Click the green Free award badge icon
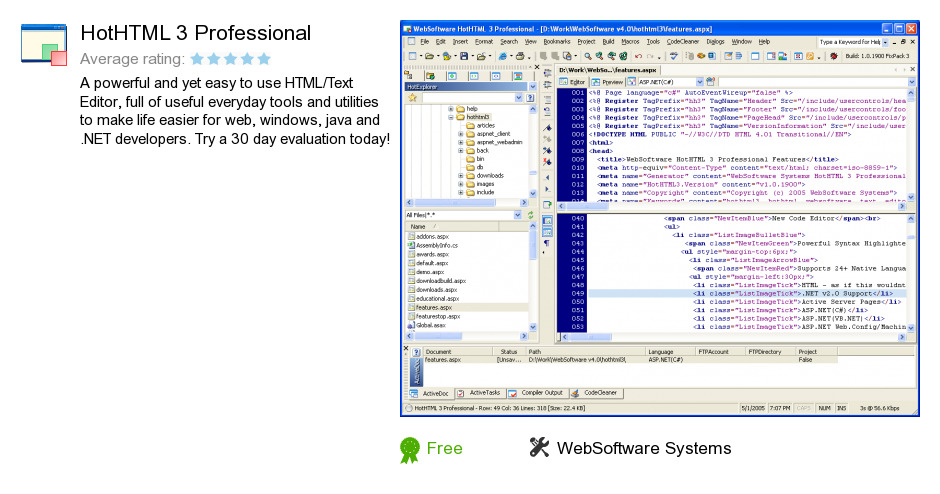The image size is (940, 494). [409, 450]
